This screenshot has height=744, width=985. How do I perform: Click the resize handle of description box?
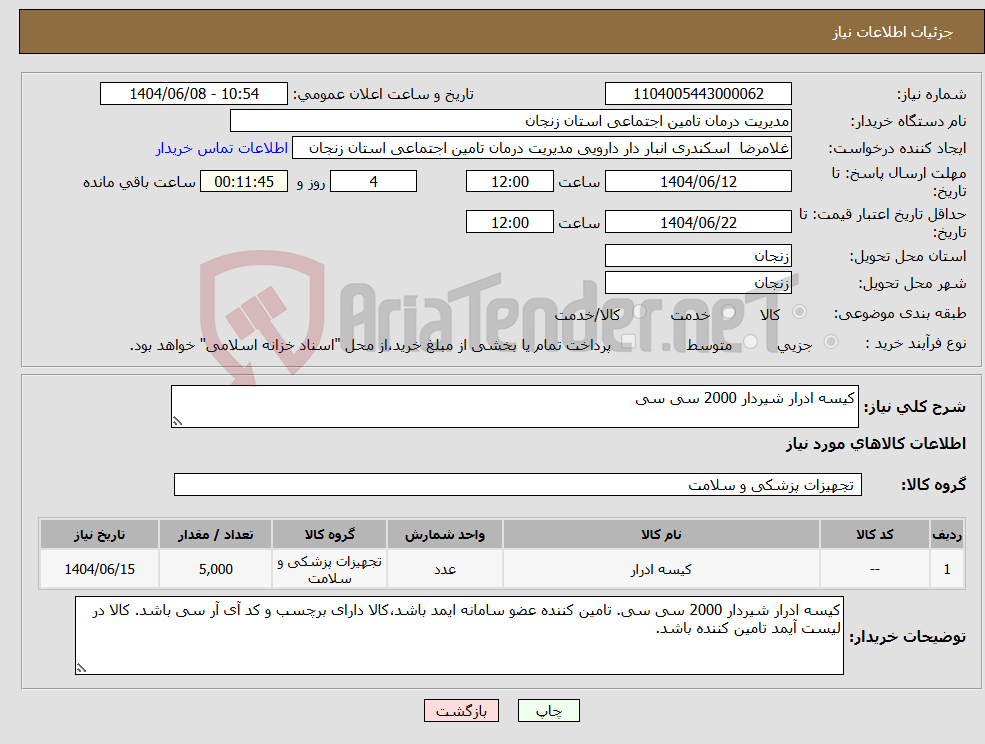click(x=177, y=422)
